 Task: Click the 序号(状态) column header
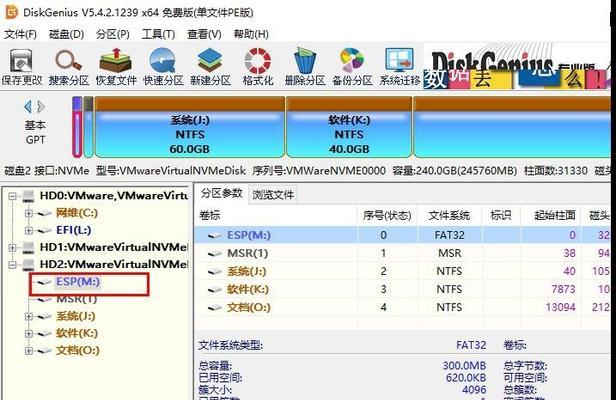point(387,215)
